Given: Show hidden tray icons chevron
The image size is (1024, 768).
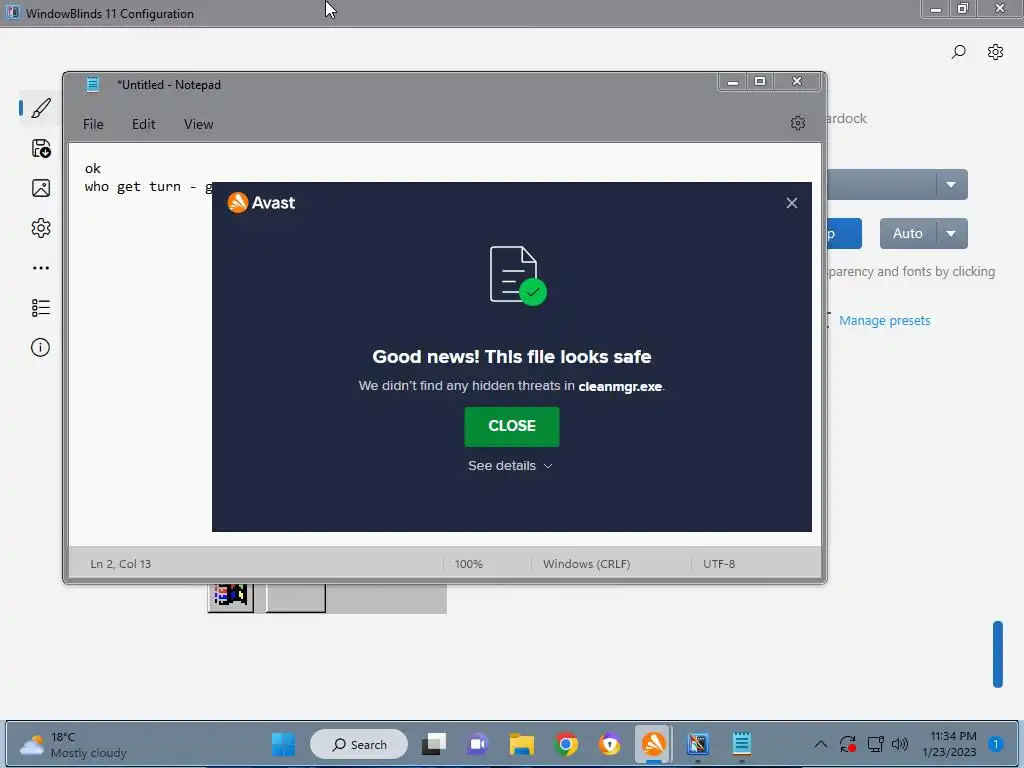Looking at the screenshot, I should 821,744.
